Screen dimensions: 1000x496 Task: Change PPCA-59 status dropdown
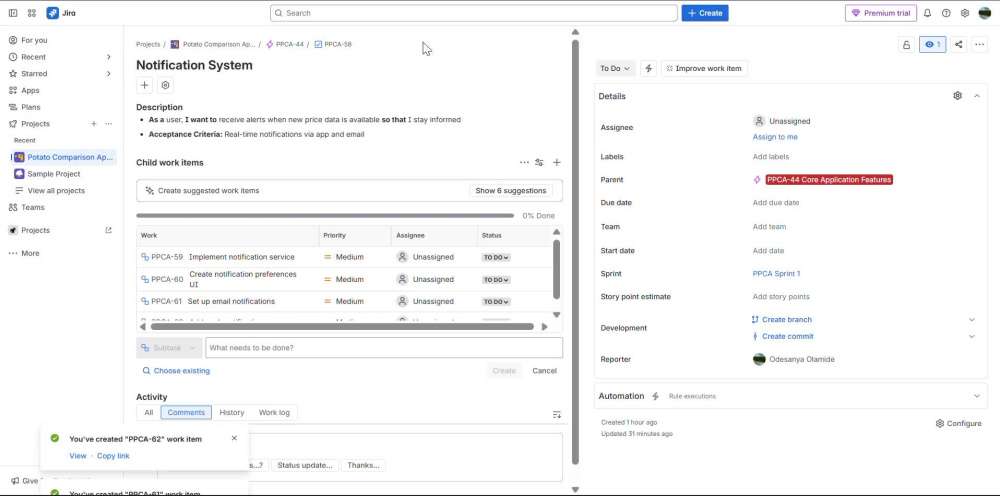[496, 258]
